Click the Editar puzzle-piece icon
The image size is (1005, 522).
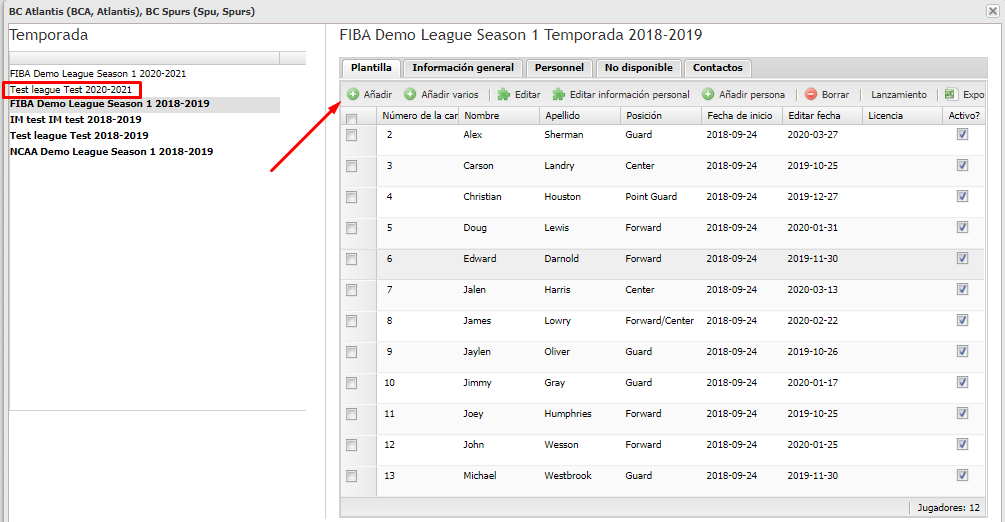coord(504,94)
